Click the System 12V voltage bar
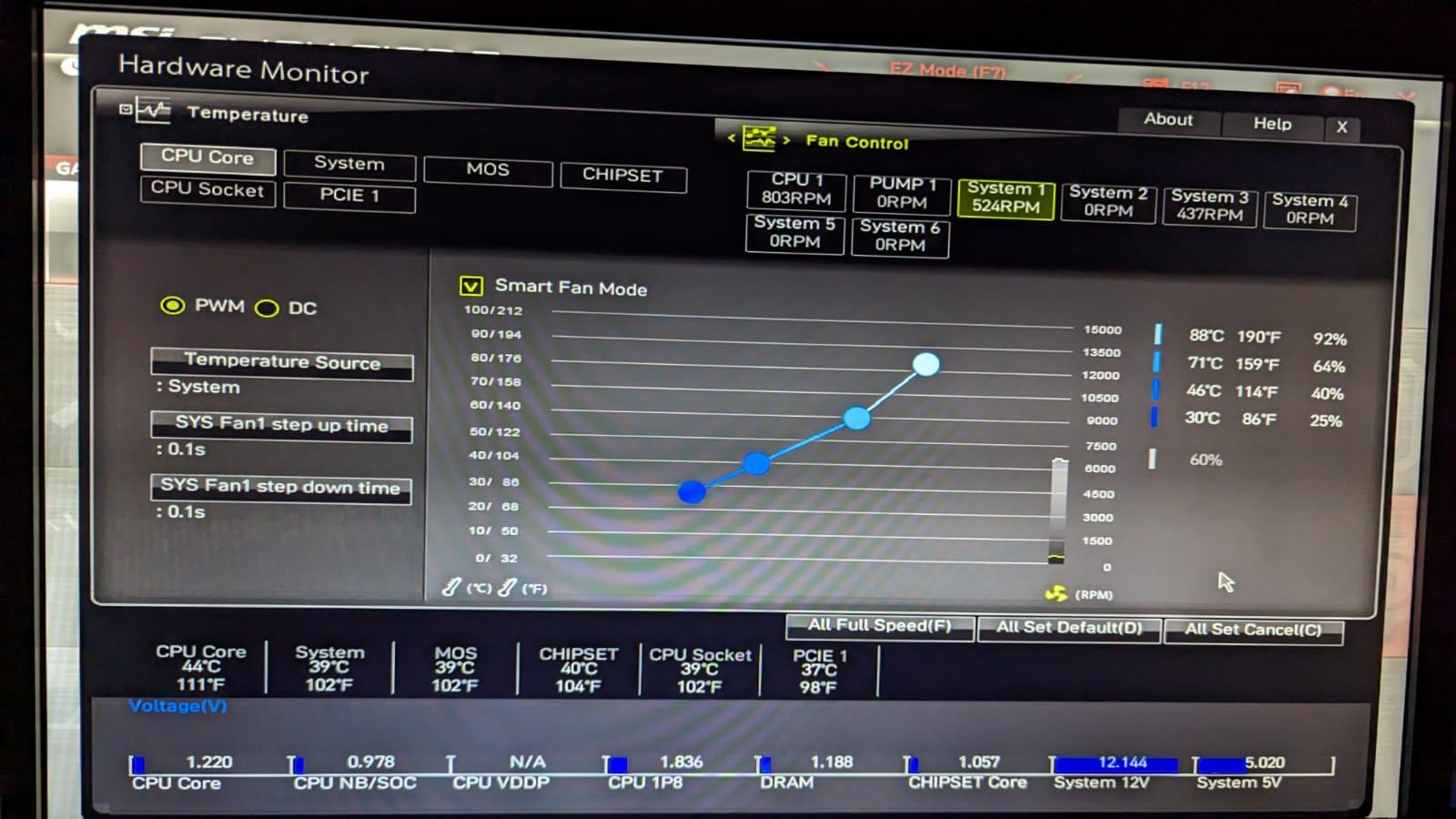The width and height of the screenshot is (1456, 819). (1116, 764)
